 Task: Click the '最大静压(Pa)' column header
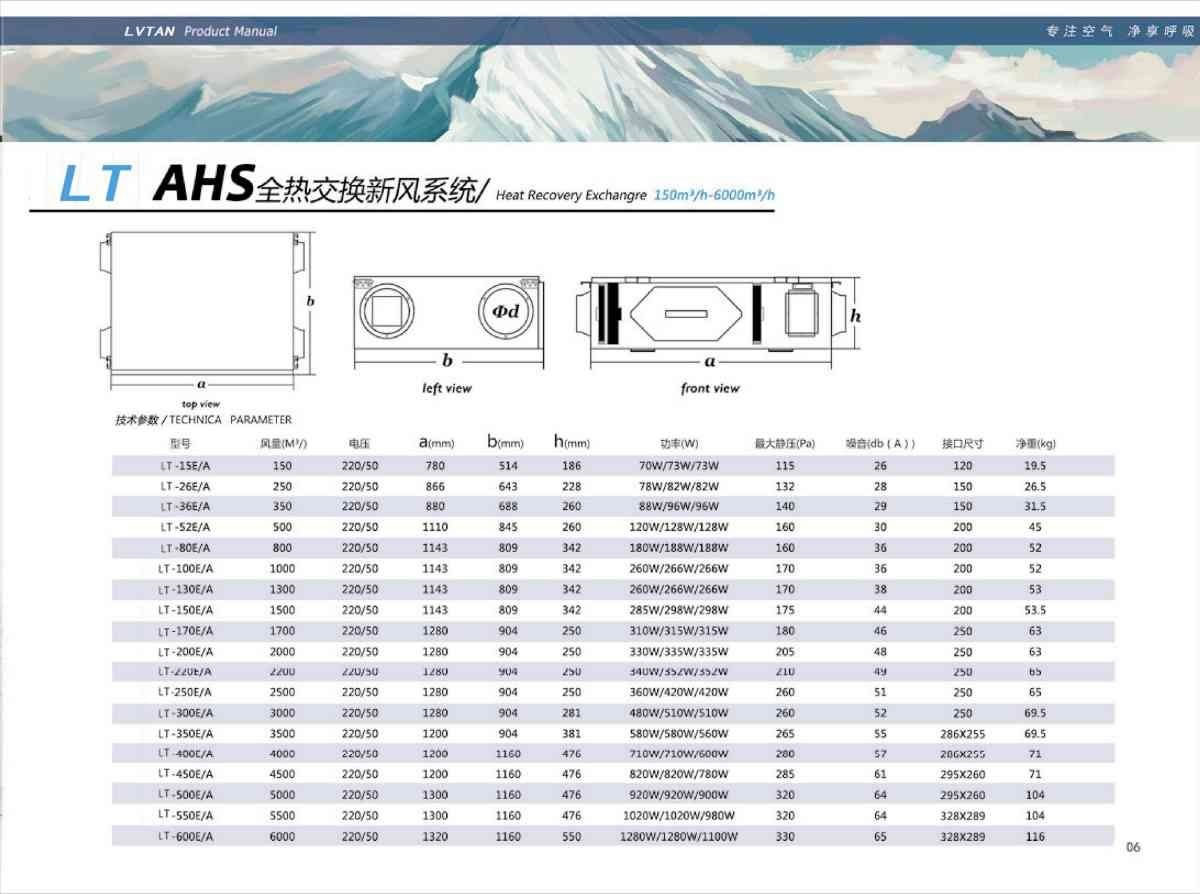[785, 443]
